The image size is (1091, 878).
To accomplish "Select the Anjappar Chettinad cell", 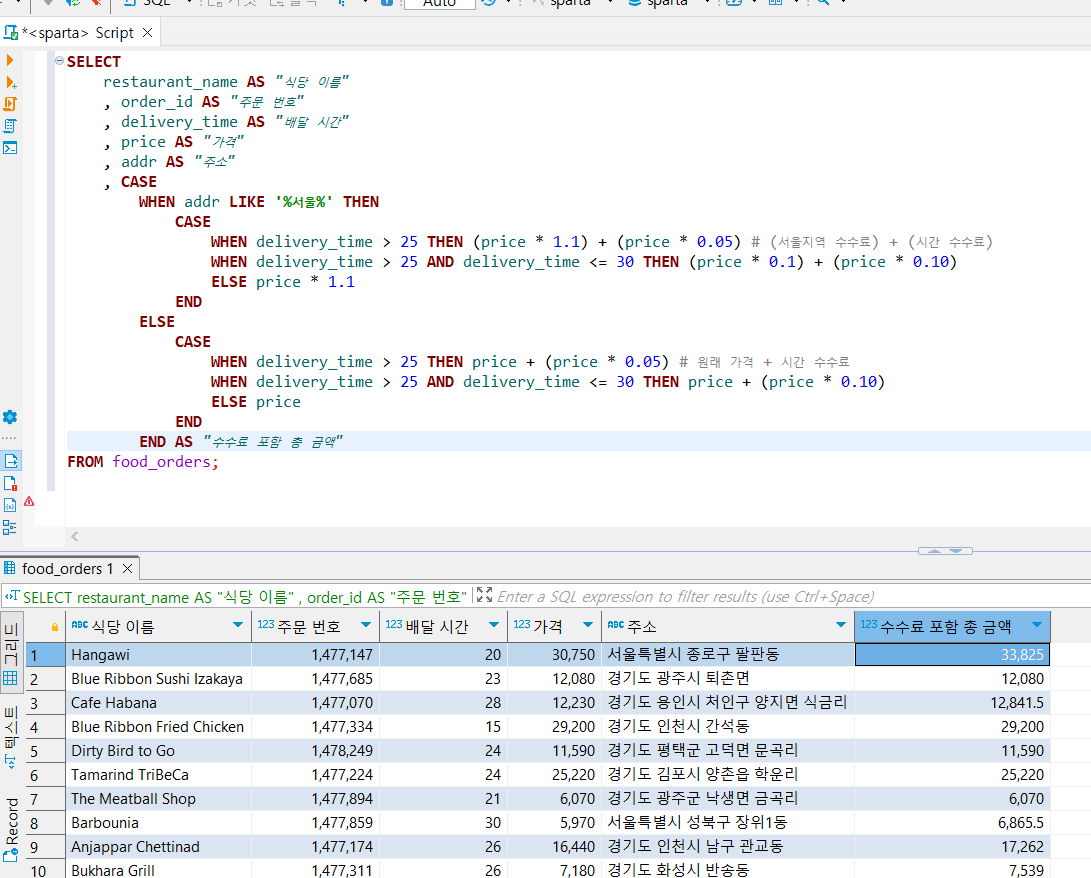I will (x=159, y=847).
